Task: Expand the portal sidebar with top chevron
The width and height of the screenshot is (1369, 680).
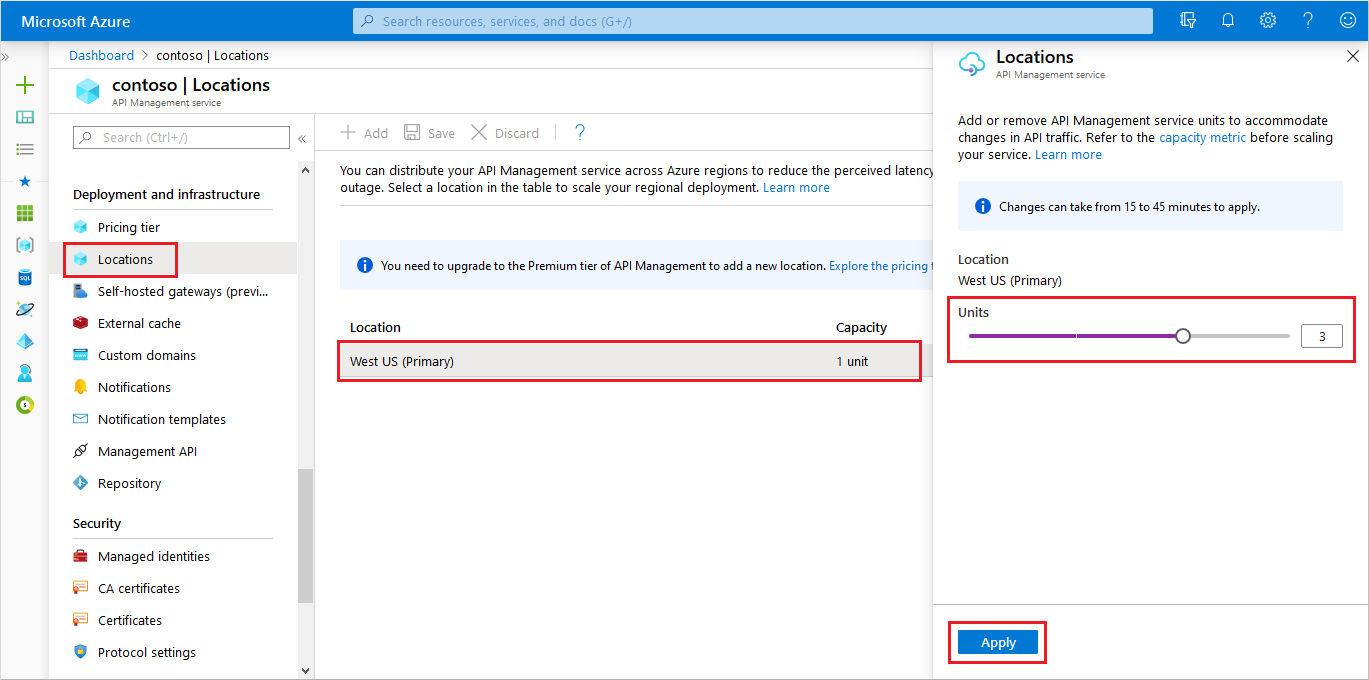Action: (x=7, y=57)
